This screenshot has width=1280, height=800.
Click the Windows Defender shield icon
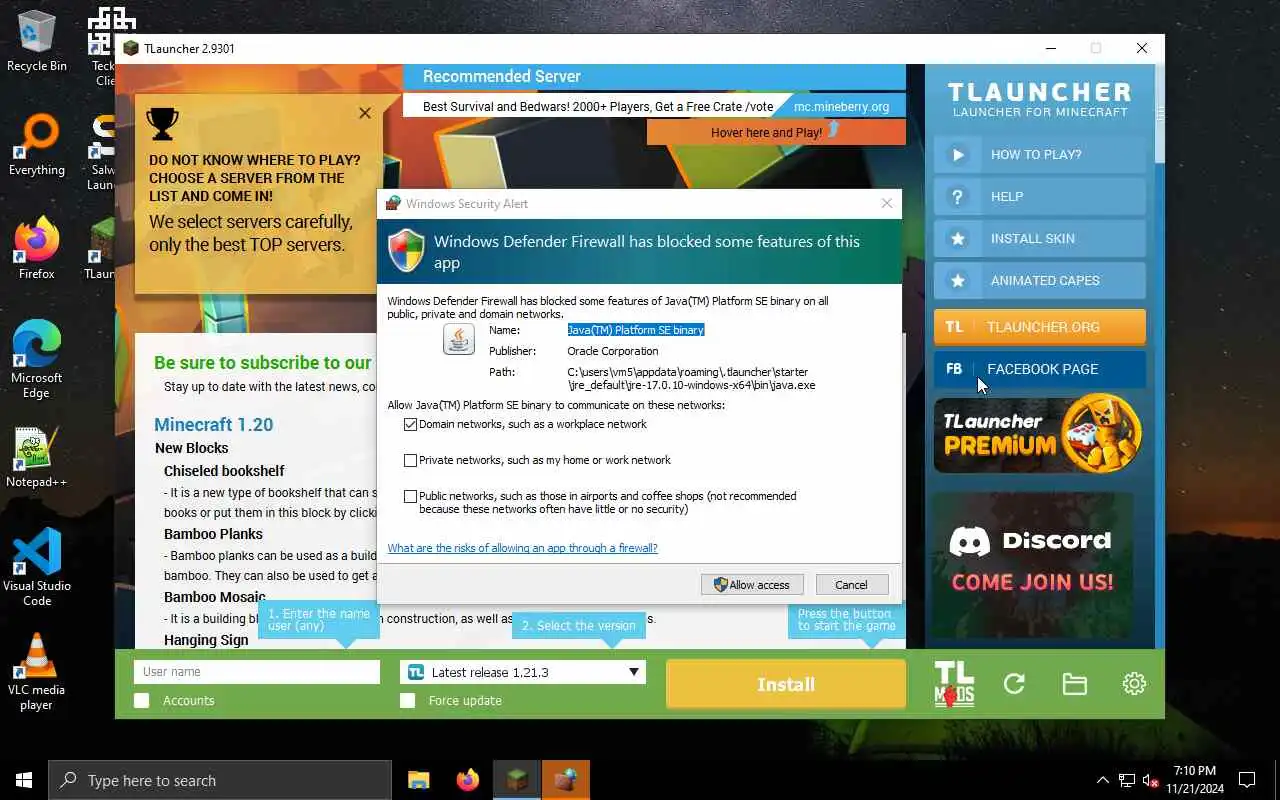406,250
